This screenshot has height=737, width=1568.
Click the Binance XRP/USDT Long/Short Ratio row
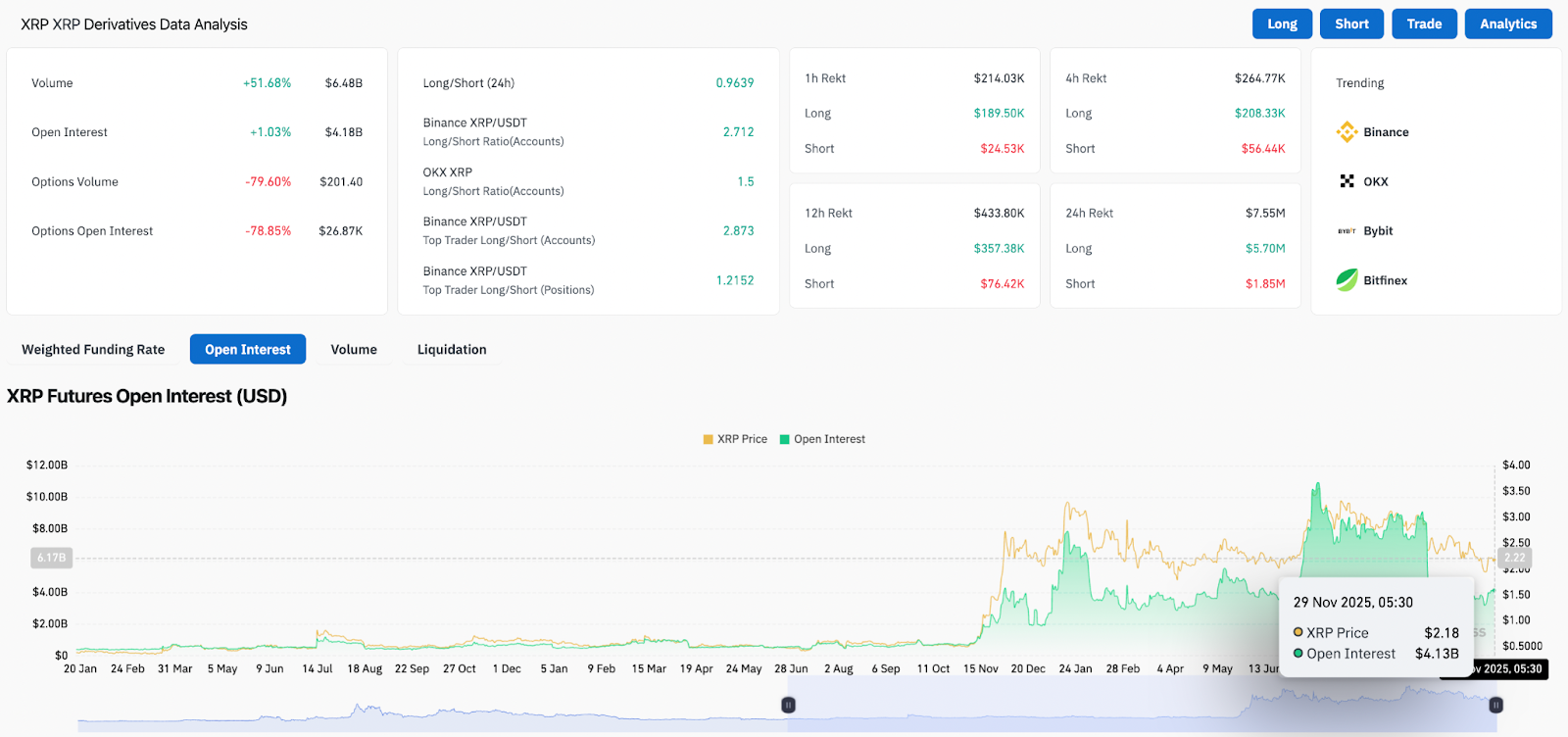[x=588, y=131]
